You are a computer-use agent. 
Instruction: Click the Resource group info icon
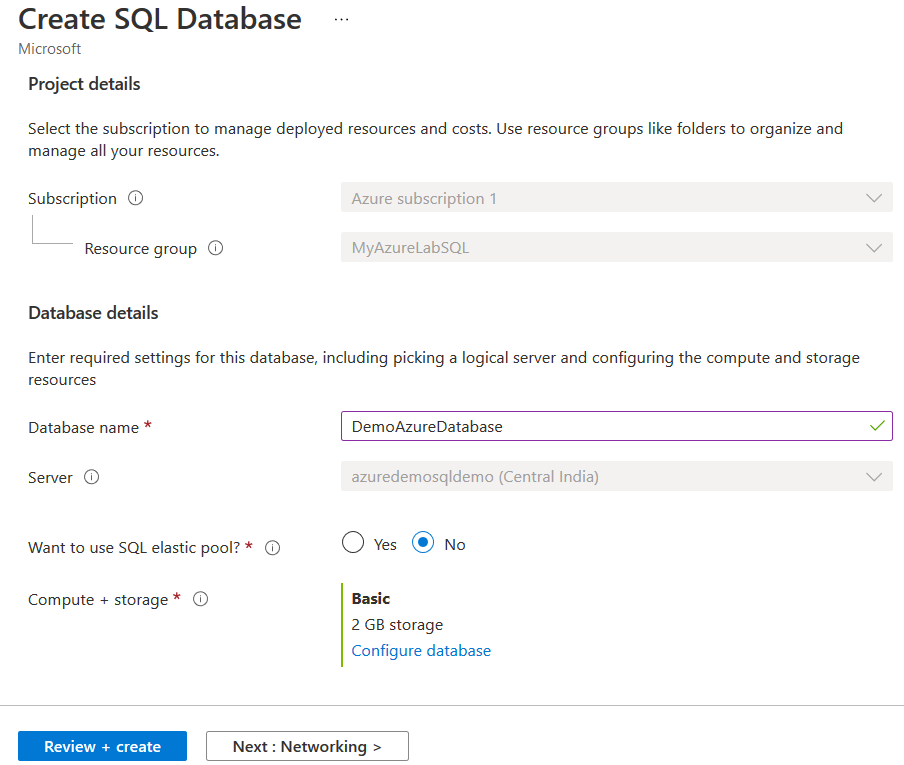[215, 248]
